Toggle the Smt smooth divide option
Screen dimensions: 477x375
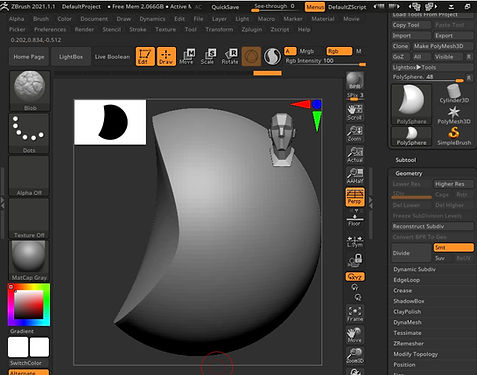click(454, 247)
